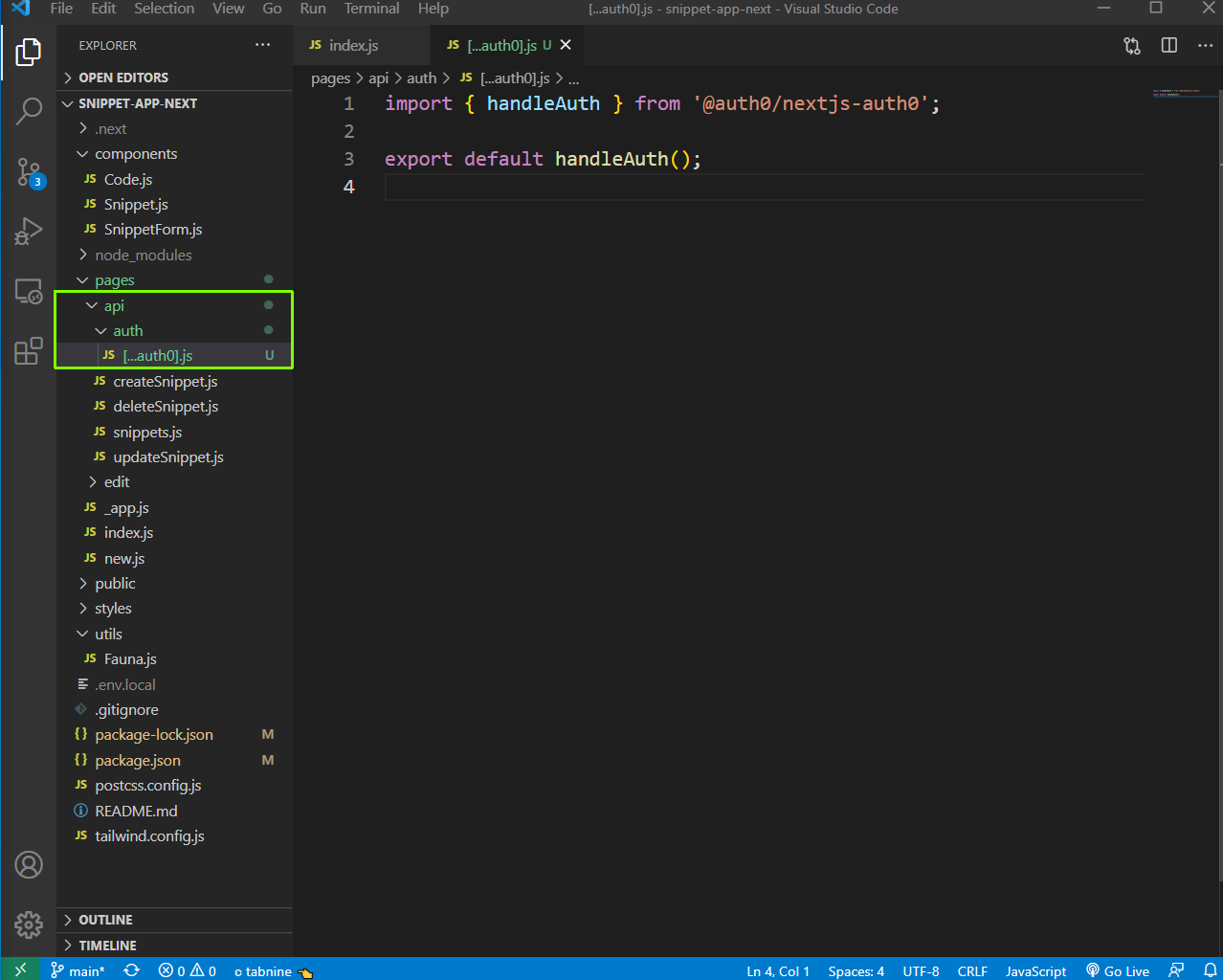1223x980 pixels.
Task: Open tailwind.config.js file
Action: coord(174,835)
